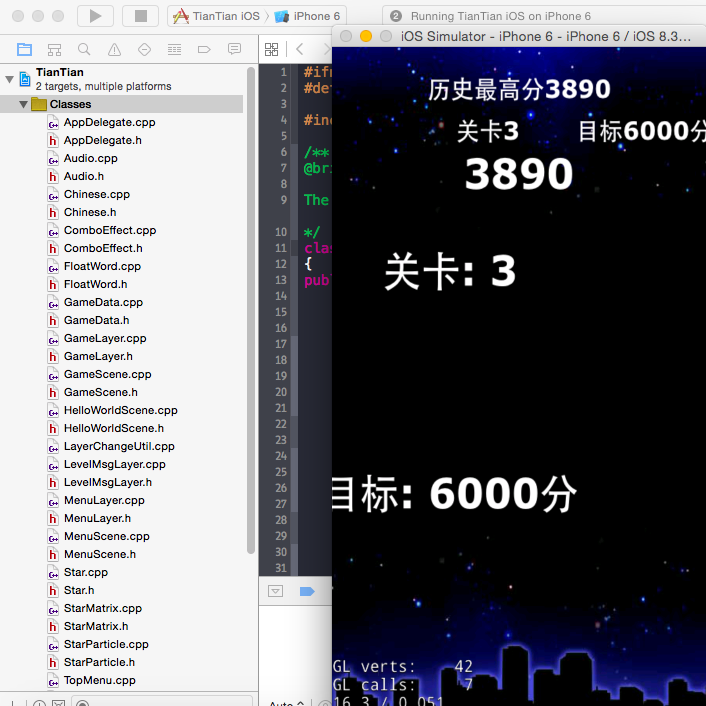The image size is (706, 706).
Task: Click the 历史最高分3890 label in simulator
Action: click(519, 90)
